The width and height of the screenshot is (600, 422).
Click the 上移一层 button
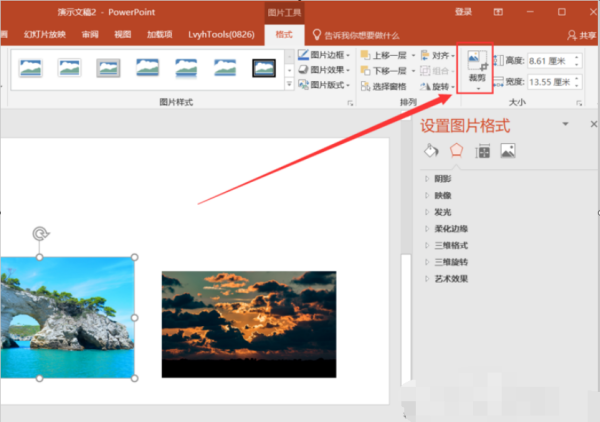click(x=384, y=56)
